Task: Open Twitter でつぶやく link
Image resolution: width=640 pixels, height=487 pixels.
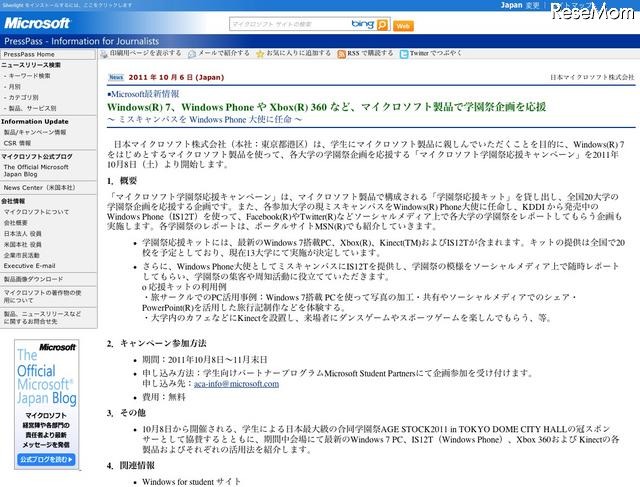Action: point(436,53)
